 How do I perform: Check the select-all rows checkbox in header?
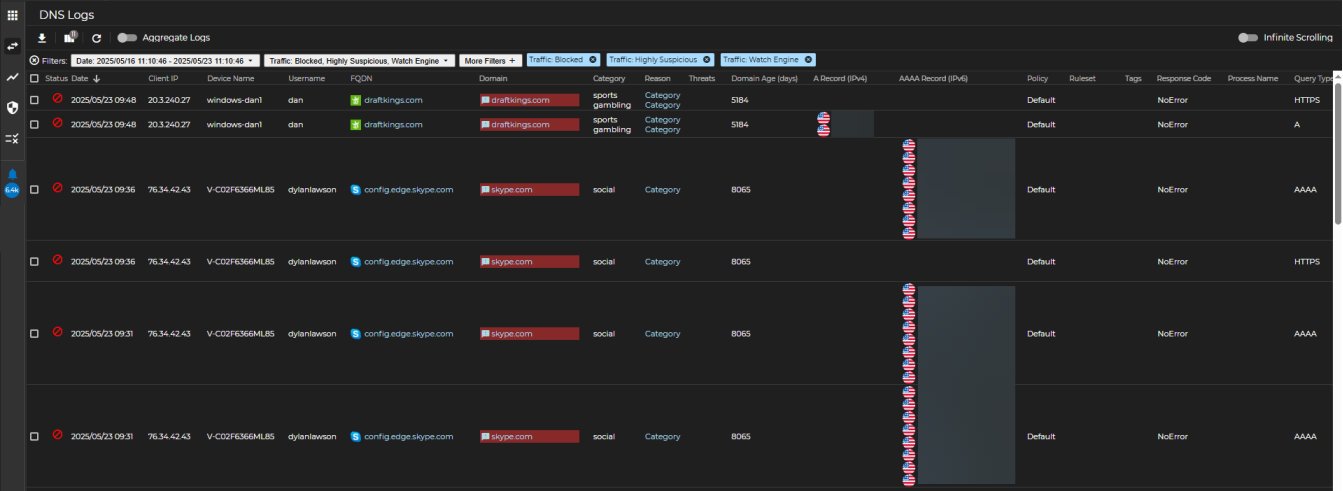[x=34, y=78]
